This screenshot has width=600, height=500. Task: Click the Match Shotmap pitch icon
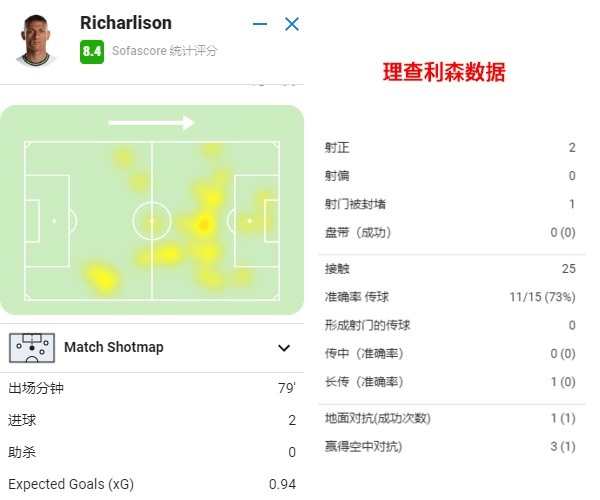tap(32, 348)
